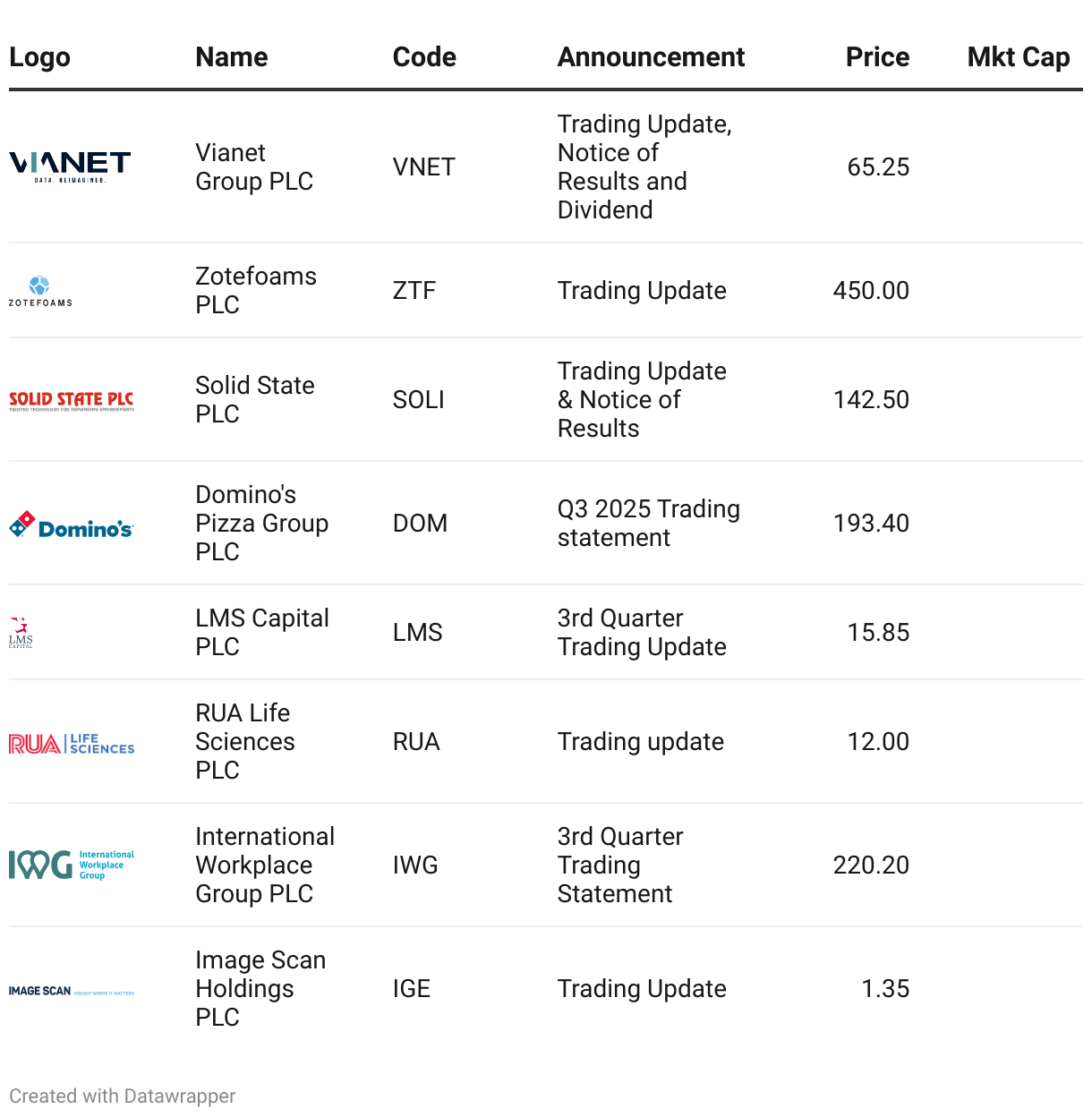Select the RUA Life Sciences logo
The image size is (1092, 1117).
(72, 743)
